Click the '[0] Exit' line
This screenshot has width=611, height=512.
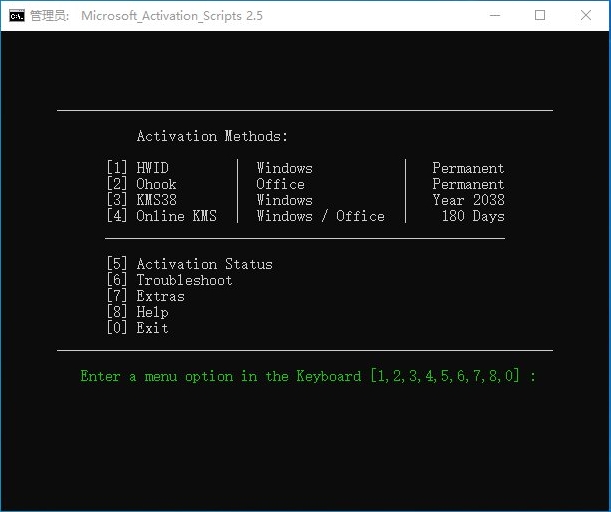click(x=138, y=328)
